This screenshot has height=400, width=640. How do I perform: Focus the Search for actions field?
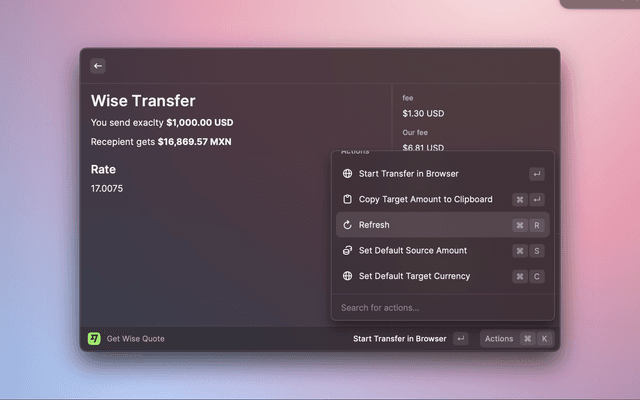(440, 307)
